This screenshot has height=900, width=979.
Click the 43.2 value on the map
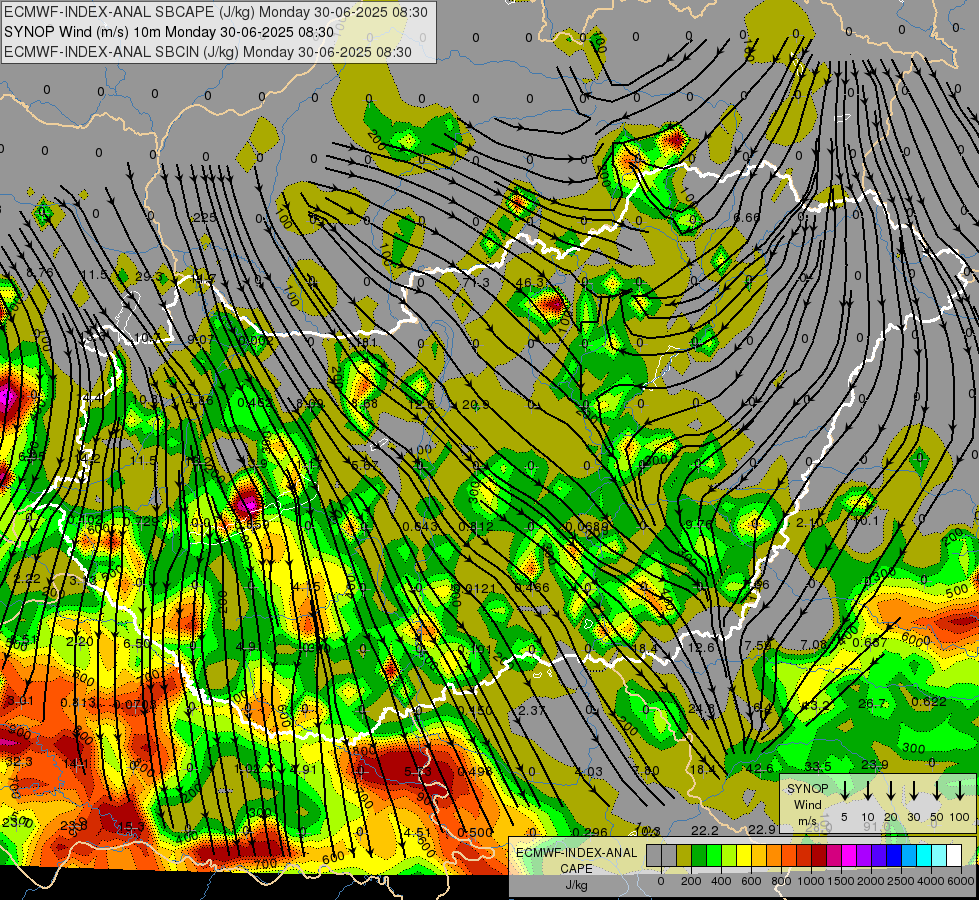815,705
